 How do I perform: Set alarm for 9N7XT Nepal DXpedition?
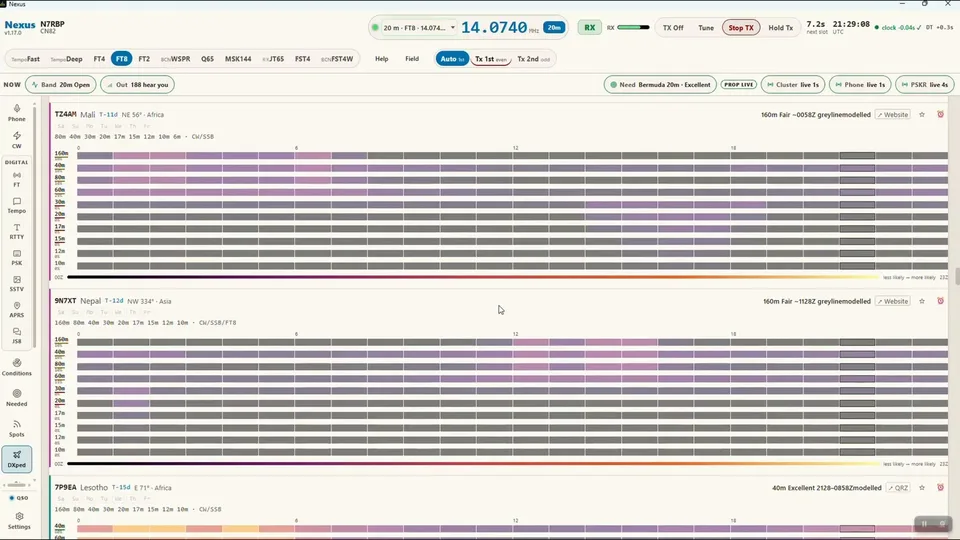coord(940,301)
